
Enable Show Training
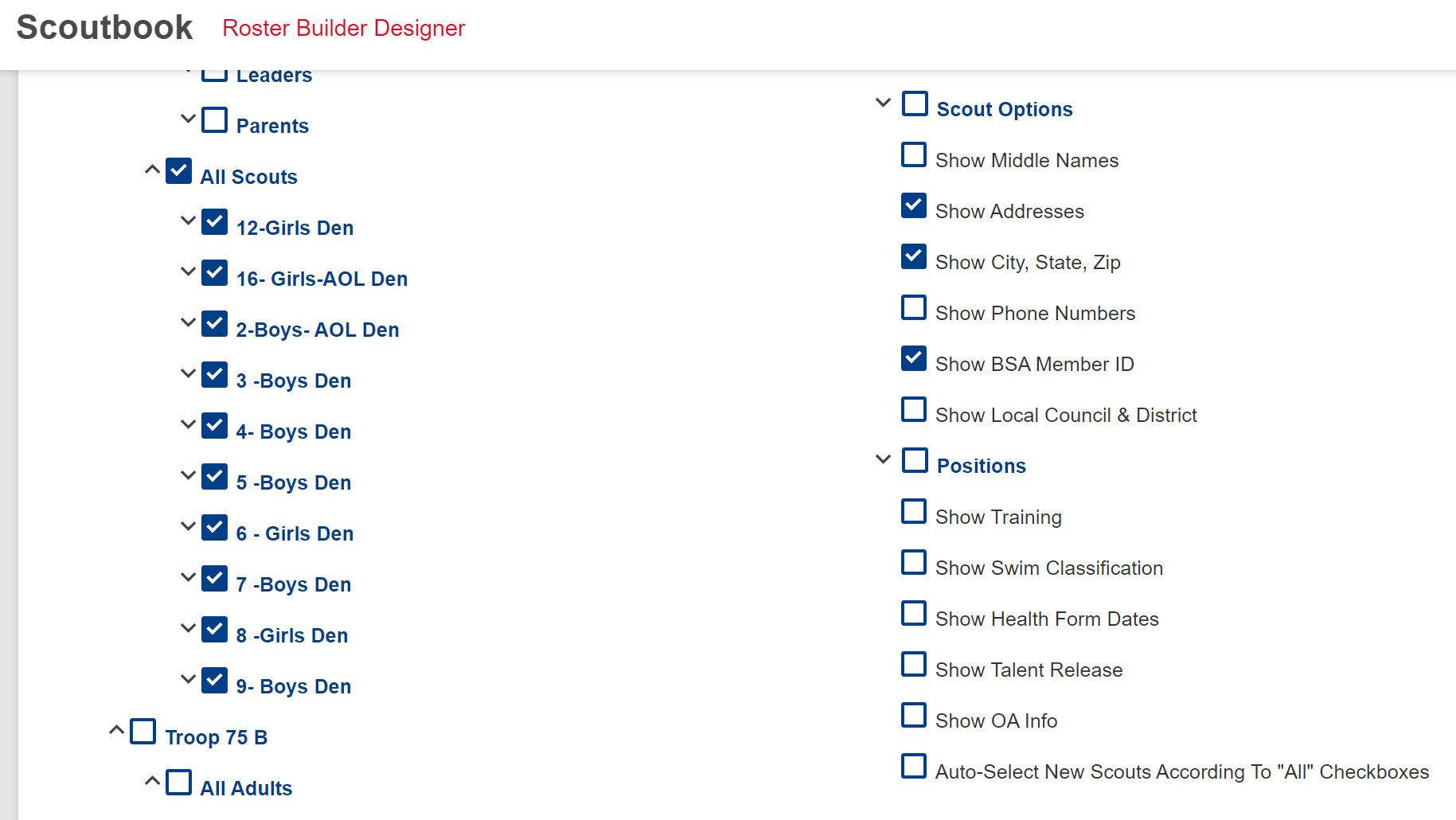pos(914,511)
